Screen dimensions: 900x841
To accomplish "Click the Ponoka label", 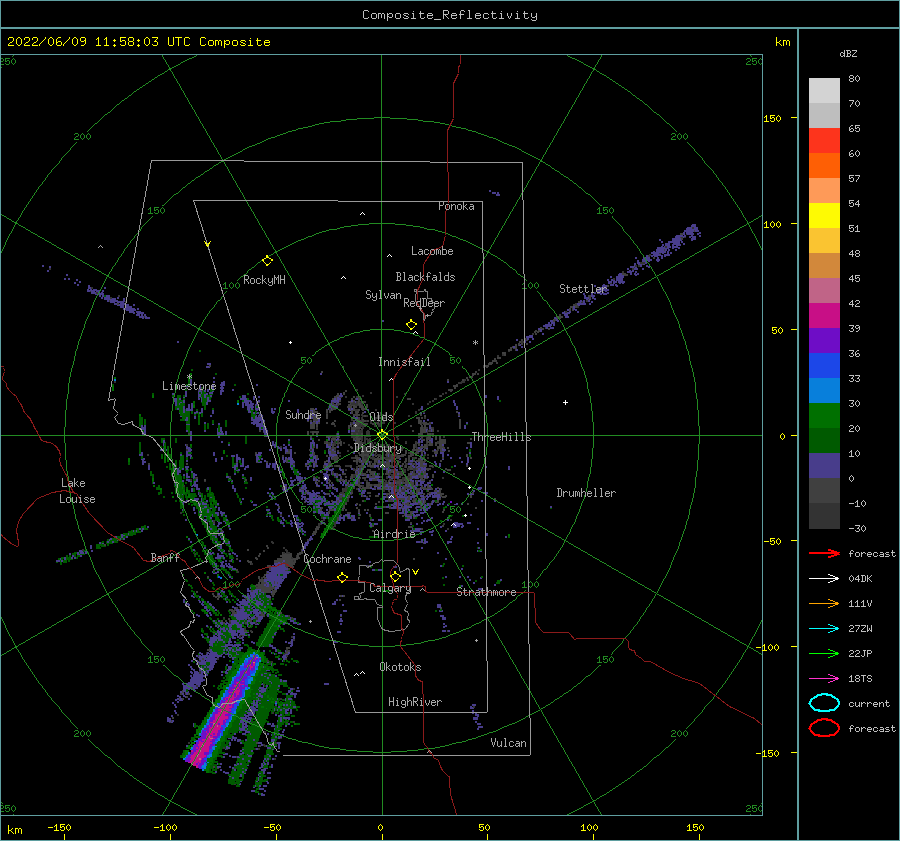I will click(456, 206).
